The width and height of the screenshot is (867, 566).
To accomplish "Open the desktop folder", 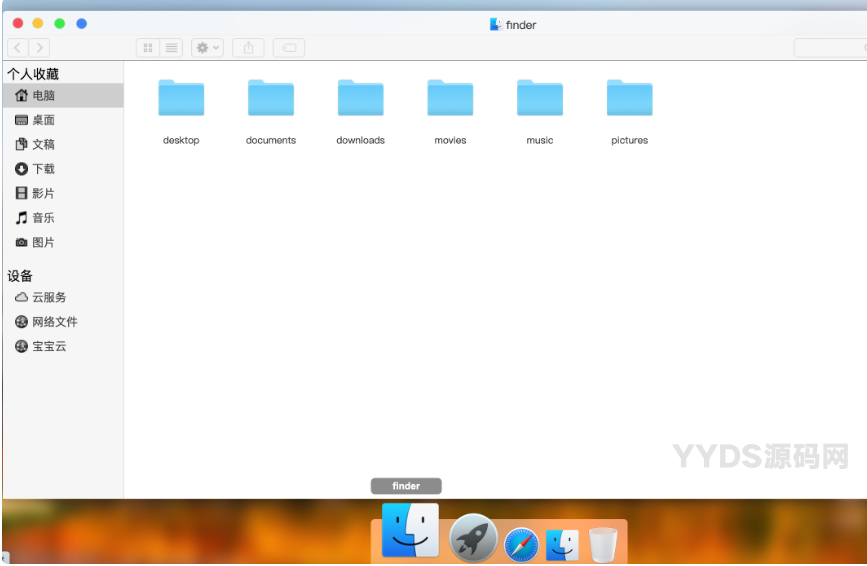I will [181, 99].
